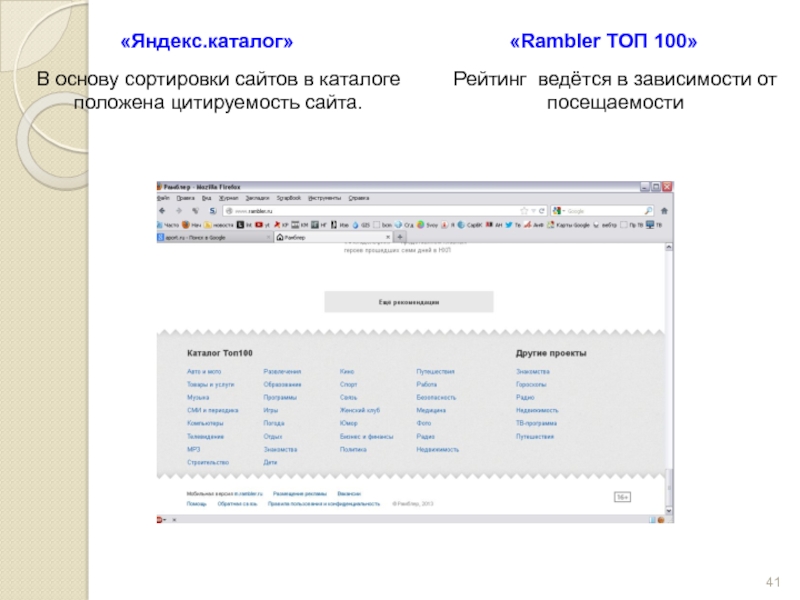Switch to the 'Рамблер' tab
The height and width of the screenshot is (600, 800).
(x=333, y=237)
